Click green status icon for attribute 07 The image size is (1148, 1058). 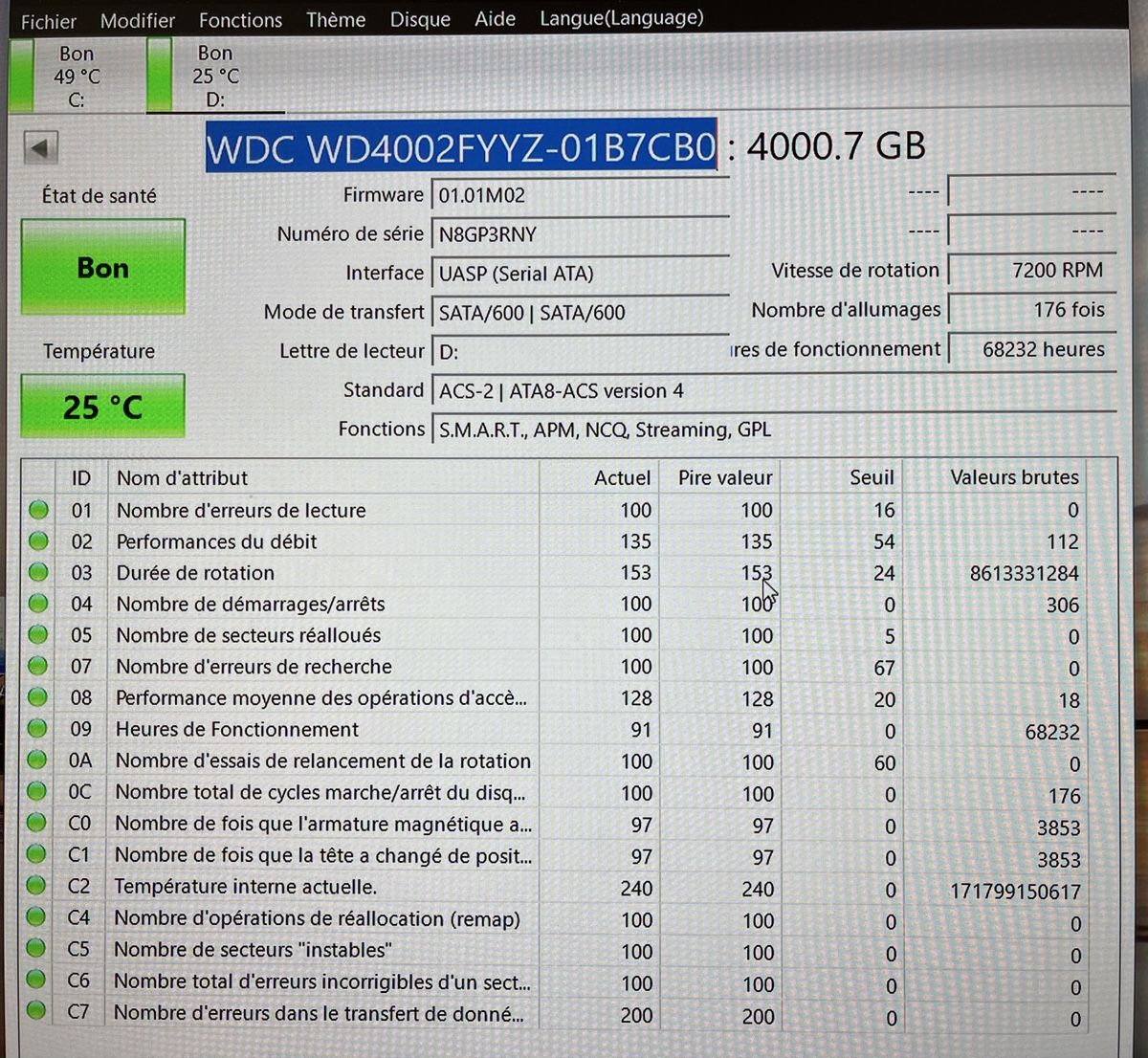38,666
